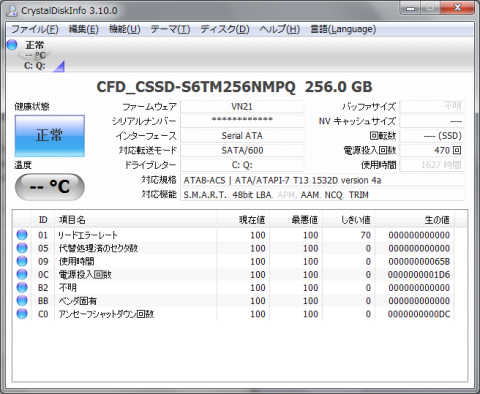Select raw value 0000000001D6

[419, 274]
